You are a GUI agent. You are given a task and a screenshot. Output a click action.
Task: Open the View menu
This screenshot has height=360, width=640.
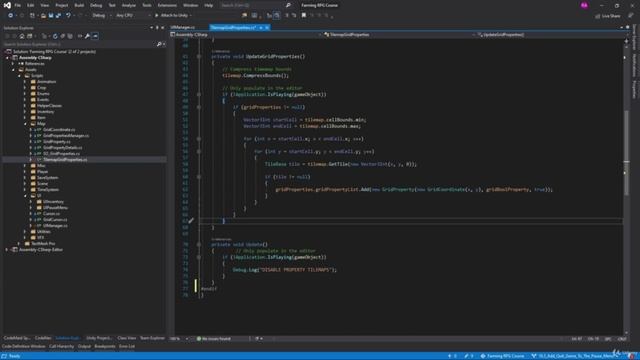coord(44,5)
